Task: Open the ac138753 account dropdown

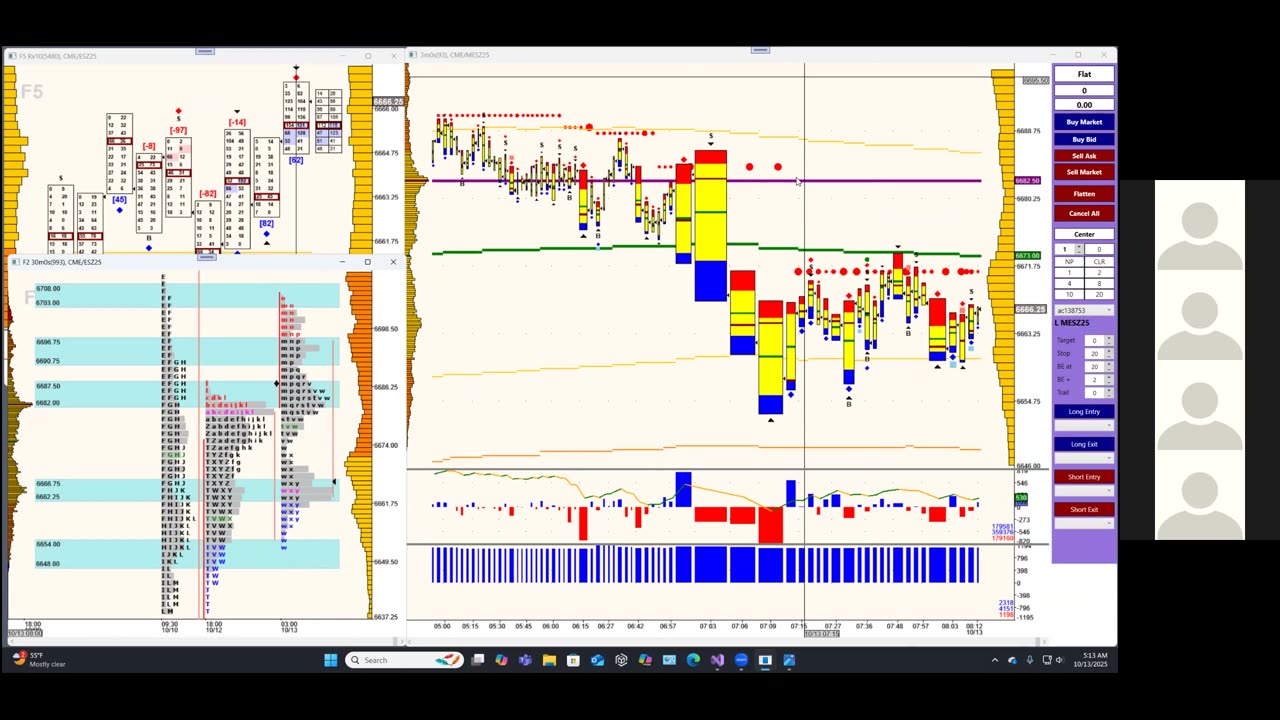Action: (x=1084, y=310)
